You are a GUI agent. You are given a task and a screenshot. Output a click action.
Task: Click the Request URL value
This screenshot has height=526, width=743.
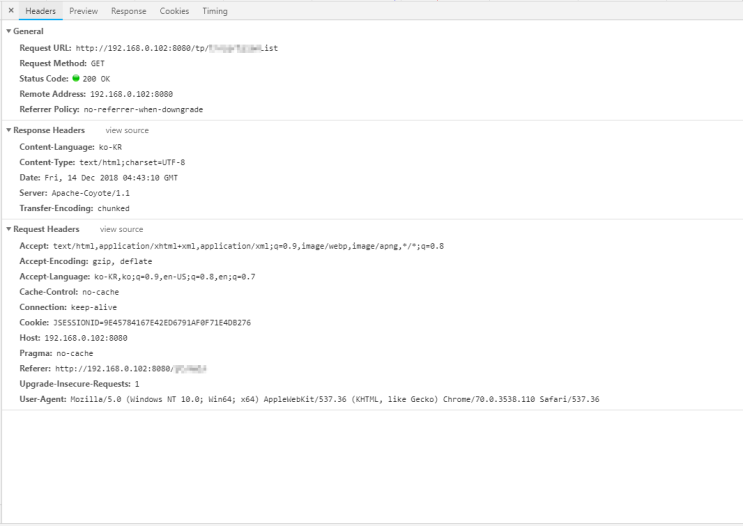coord(176,47)
